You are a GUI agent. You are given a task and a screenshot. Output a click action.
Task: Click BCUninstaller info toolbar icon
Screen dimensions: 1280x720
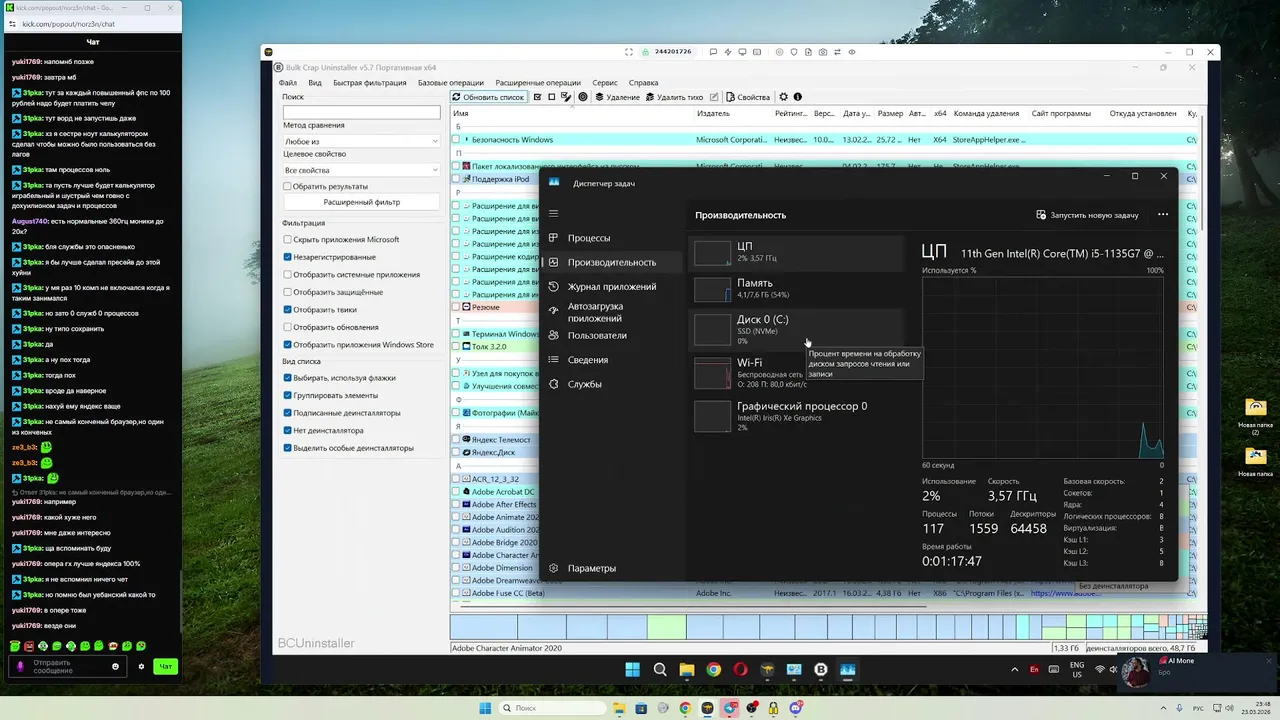tap(798, 97)
